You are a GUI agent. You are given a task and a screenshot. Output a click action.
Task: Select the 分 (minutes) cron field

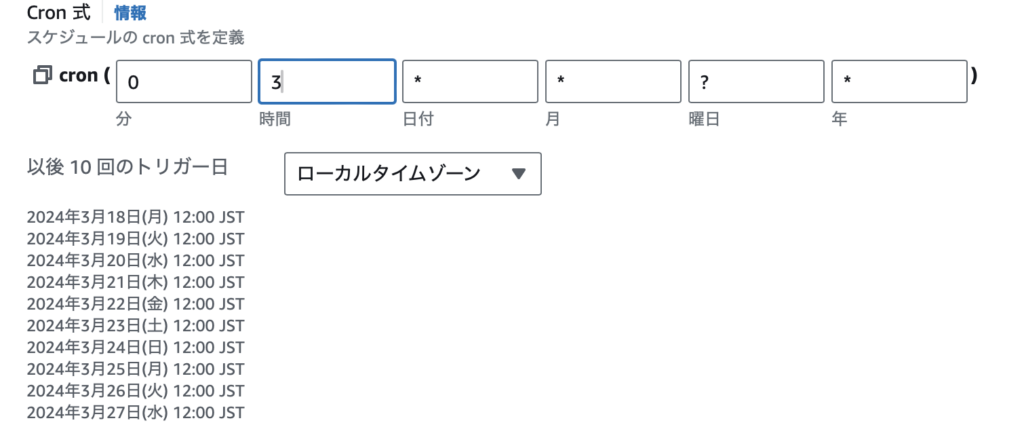coord(184,82)
